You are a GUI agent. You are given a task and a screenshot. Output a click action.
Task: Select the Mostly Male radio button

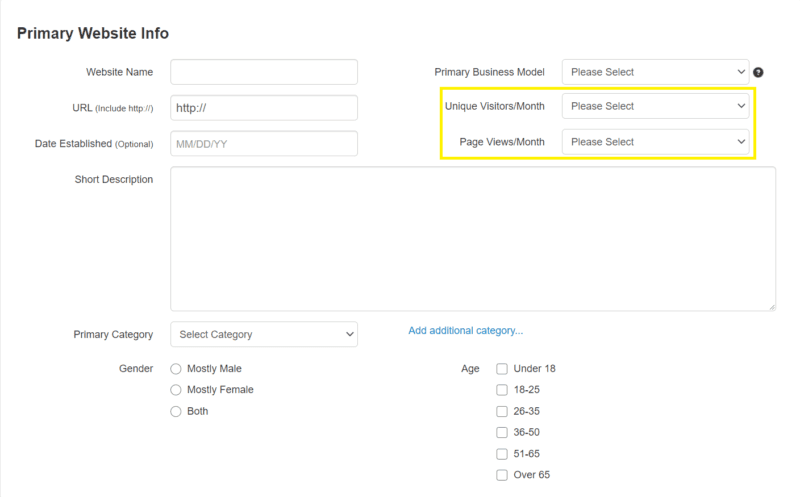(x=176, y=369)
